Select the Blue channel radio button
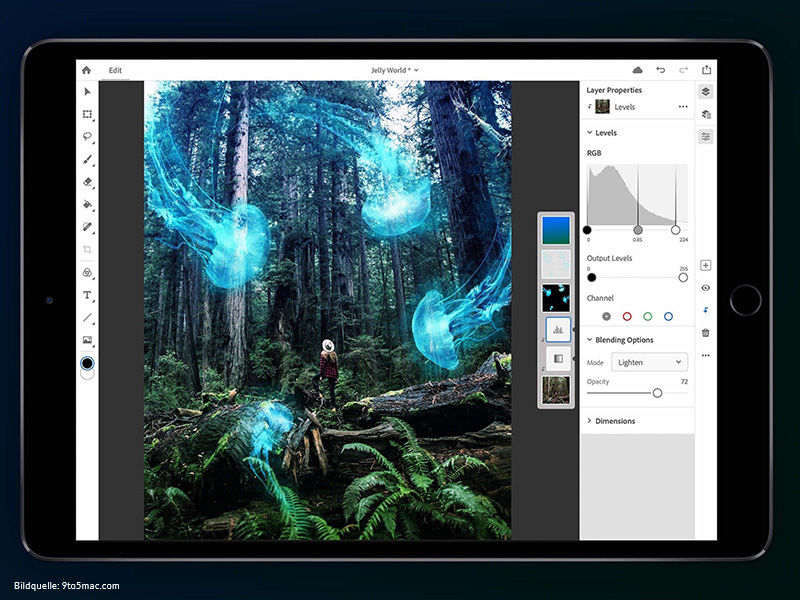Viewport: 800px width, 600px height. tap(668, 317)
